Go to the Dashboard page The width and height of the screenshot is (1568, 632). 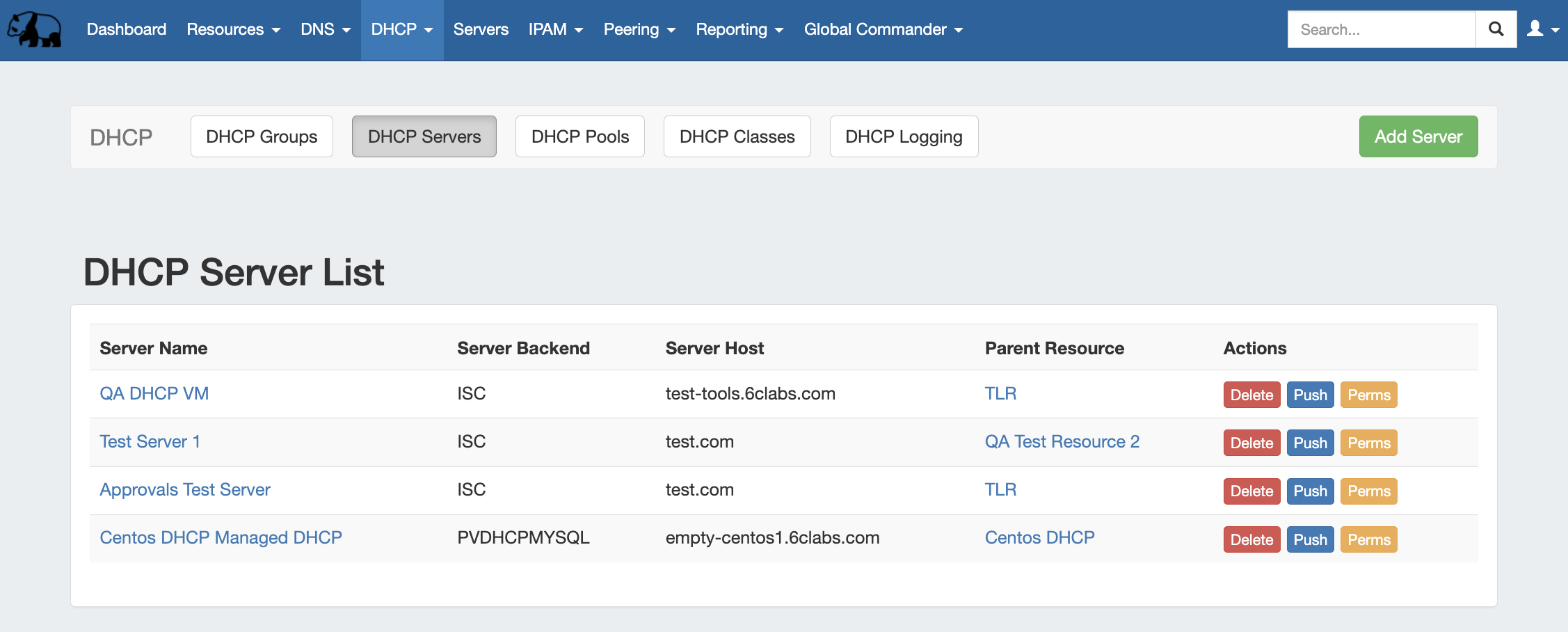pos(127,29)
